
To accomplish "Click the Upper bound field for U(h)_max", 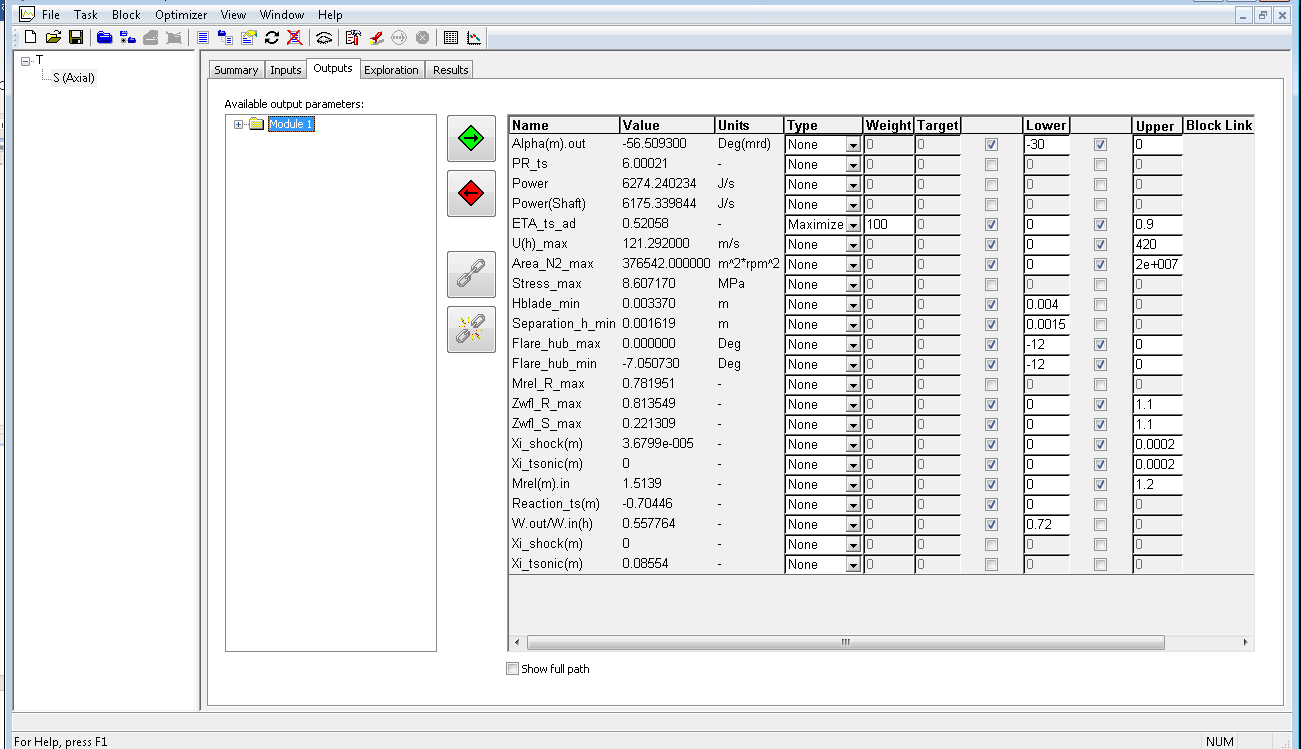I will [1157, 244].
